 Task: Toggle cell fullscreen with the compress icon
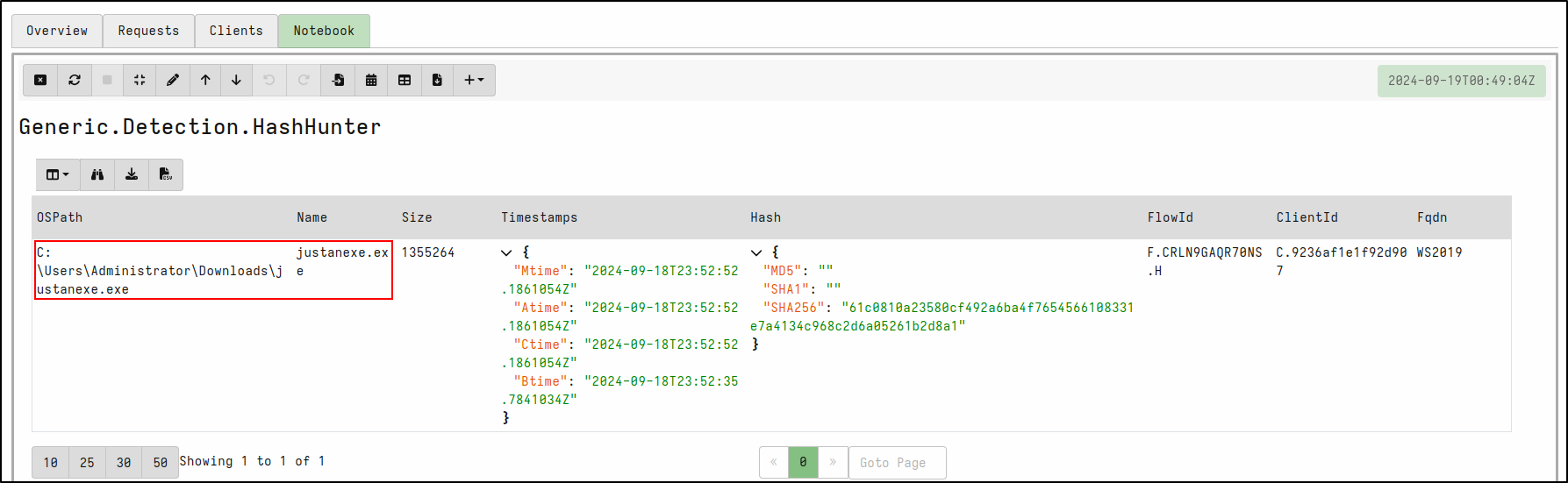coord(140,80)
